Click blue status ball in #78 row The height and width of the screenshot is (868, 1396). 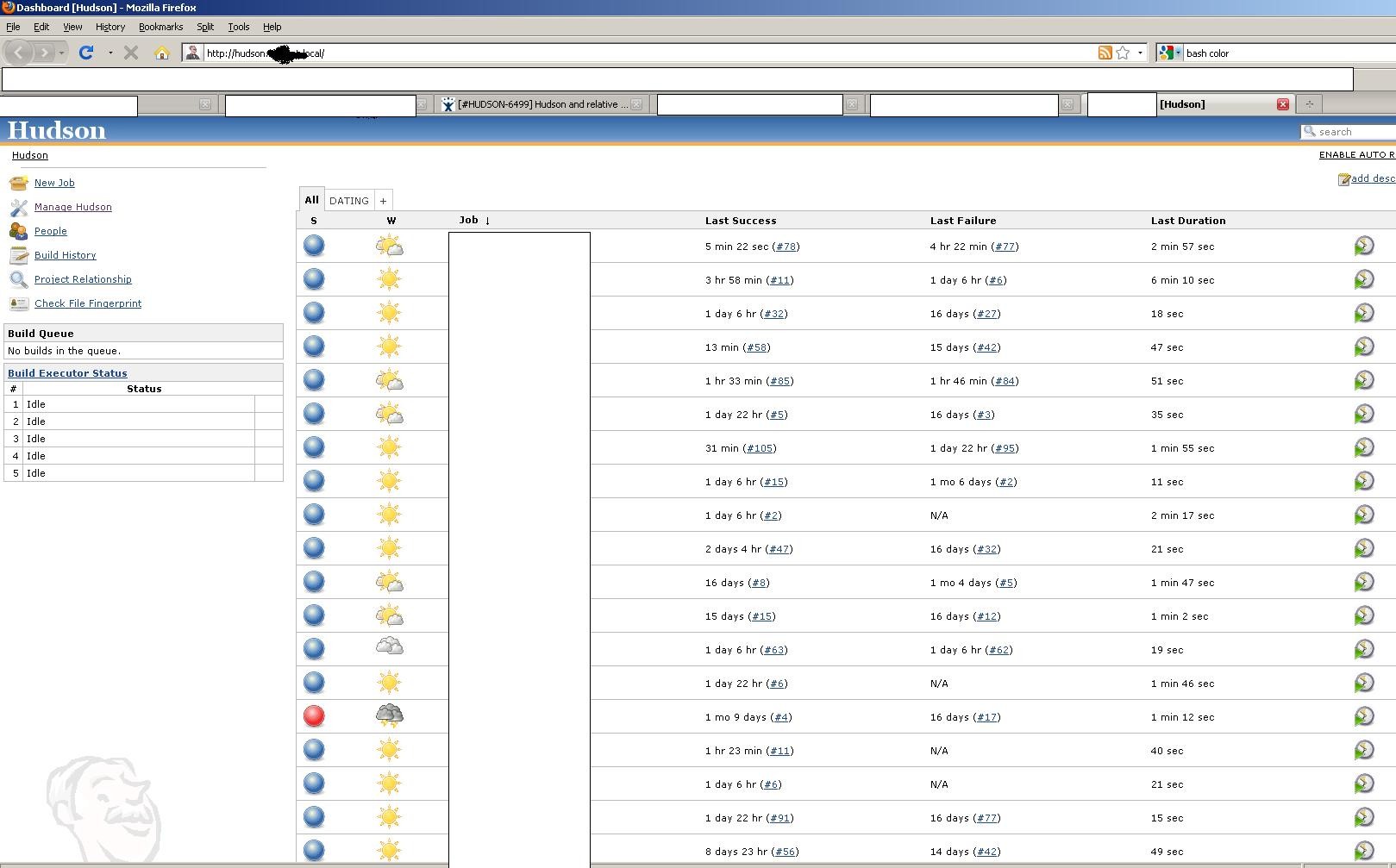point(314,245)
